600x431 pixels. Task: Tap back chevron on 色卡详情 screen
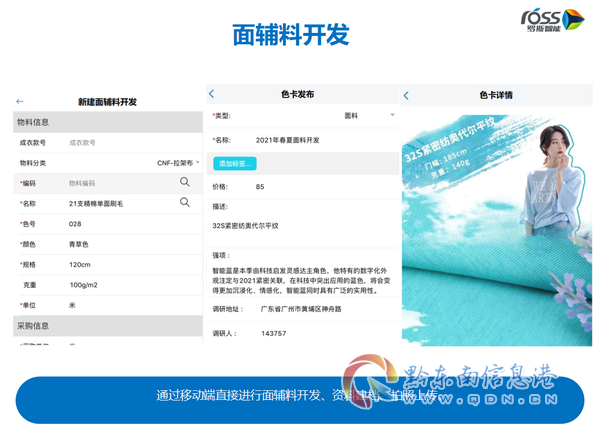pos(406,95)
